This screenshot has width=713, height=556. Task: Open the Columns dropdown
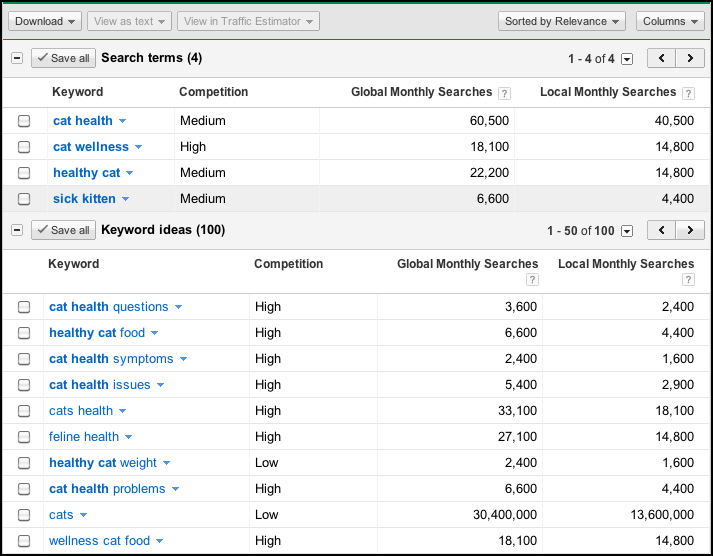pos(670,21)
